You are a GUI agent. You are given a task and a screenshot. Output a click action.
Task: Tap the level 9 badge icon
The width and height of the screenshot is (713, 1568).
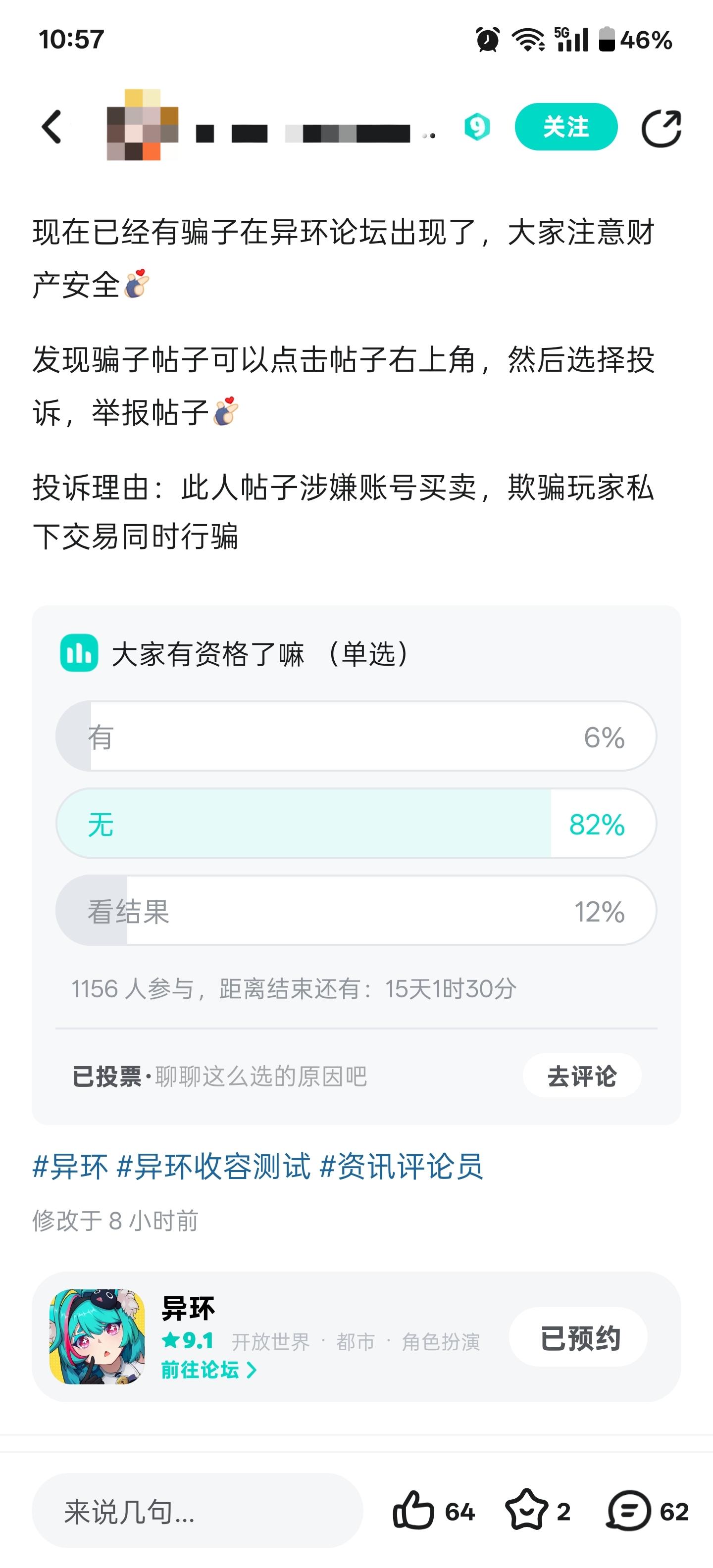(477, 127)
